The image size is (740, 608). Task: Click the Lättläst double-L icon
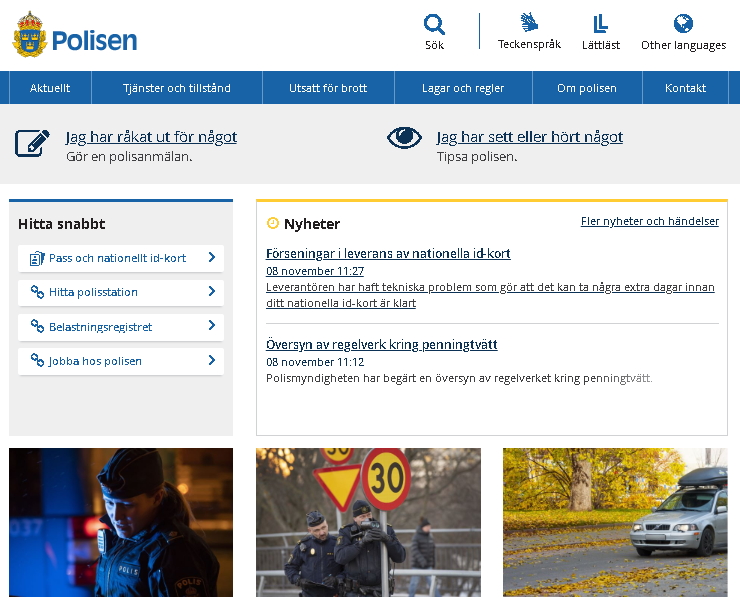tap(600, 24)
